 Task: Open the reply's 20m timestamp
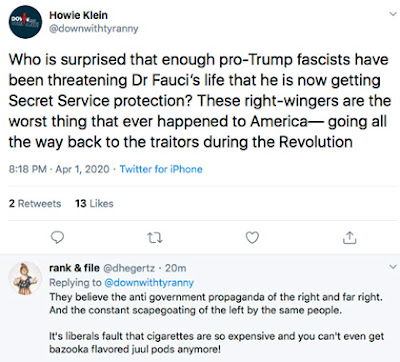pos(175,268)
